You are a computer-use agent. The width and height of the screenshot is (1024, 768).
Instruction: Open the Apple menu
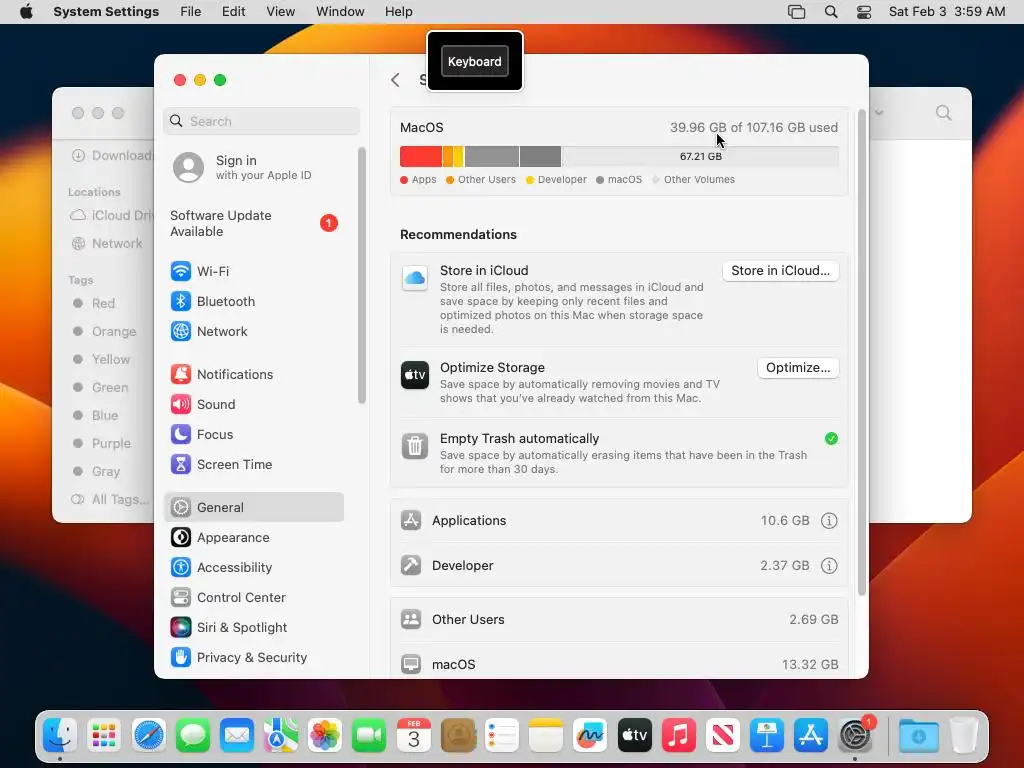tap(26, 12)
